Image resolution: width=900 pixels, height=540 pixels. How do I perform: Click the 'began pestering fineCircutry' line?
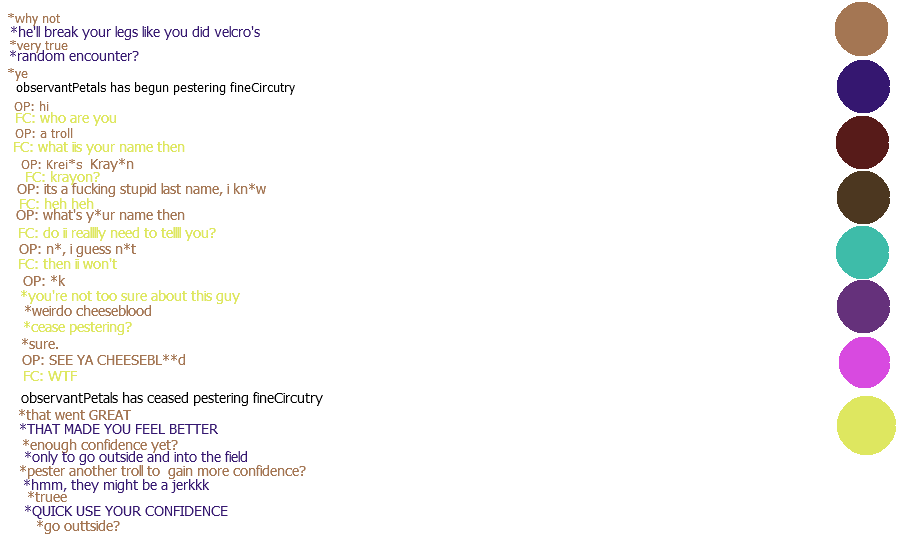[155, 88]
